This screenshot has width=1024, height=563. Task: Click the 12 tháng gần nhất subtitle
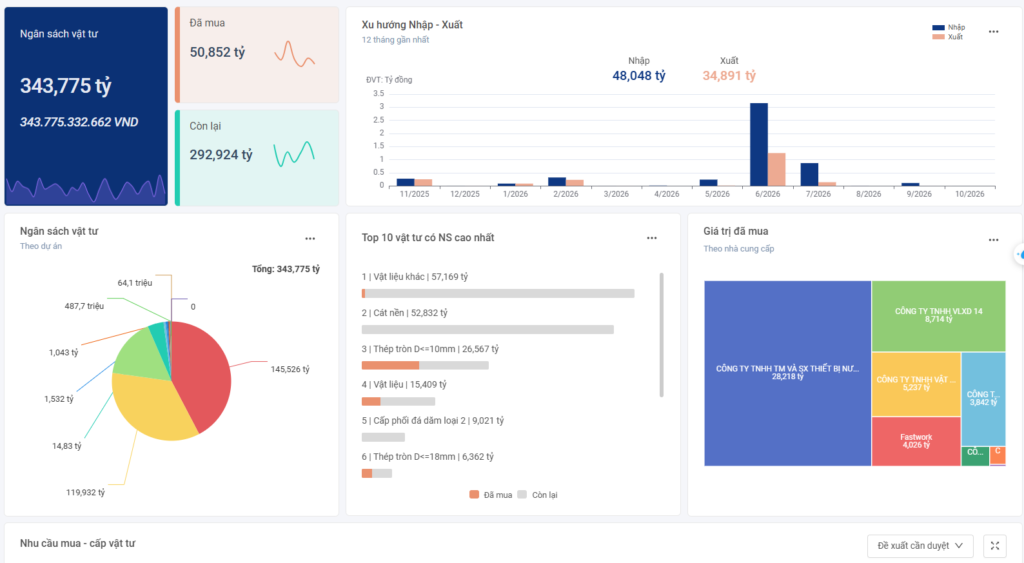(x=395, y=40)
